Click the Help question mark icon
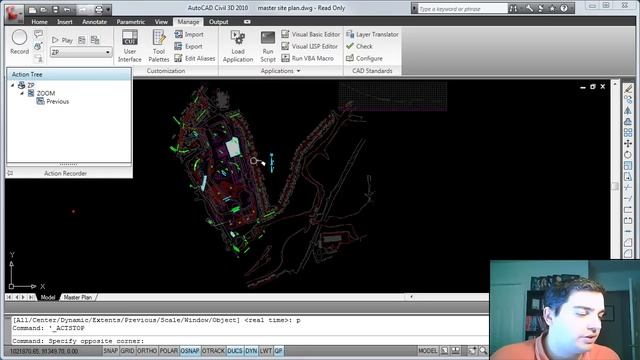The image size is (640, 360). 564,9
